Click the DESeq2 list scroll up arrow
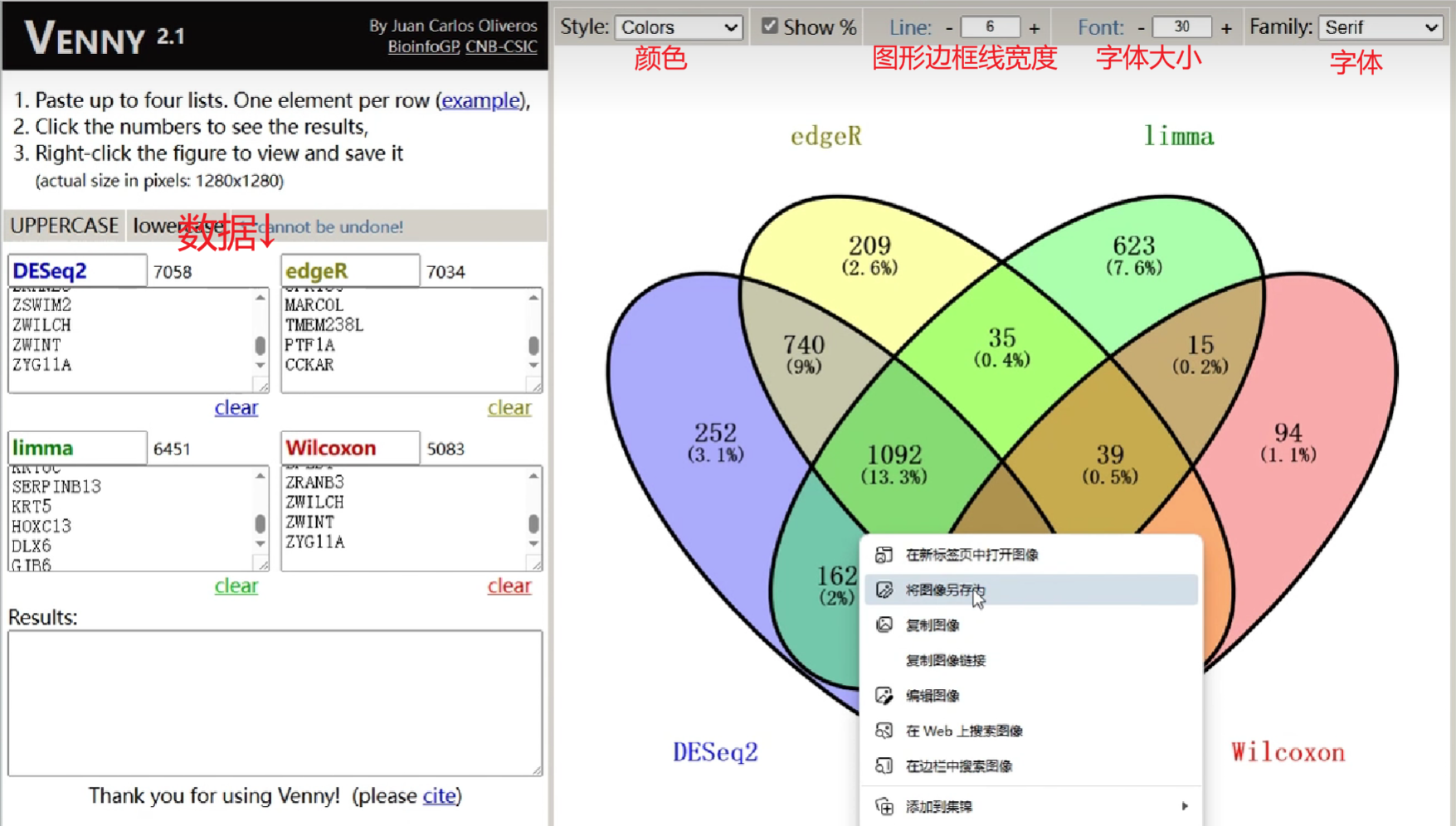 click(x=261, y=298)
